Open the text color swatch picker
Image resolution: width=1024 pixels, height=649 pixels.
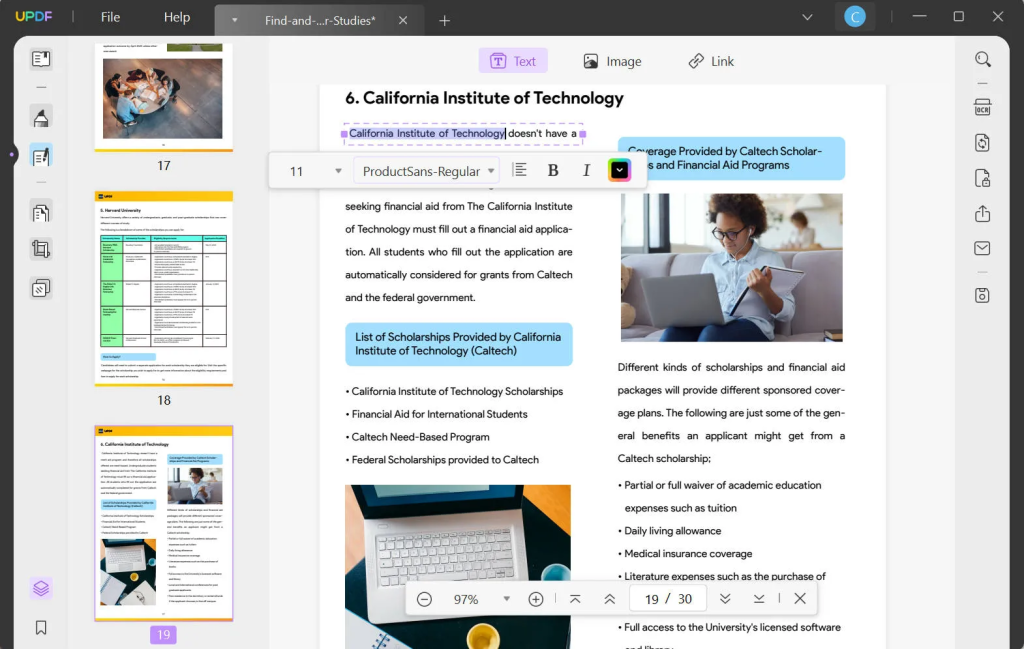[619, 169]
